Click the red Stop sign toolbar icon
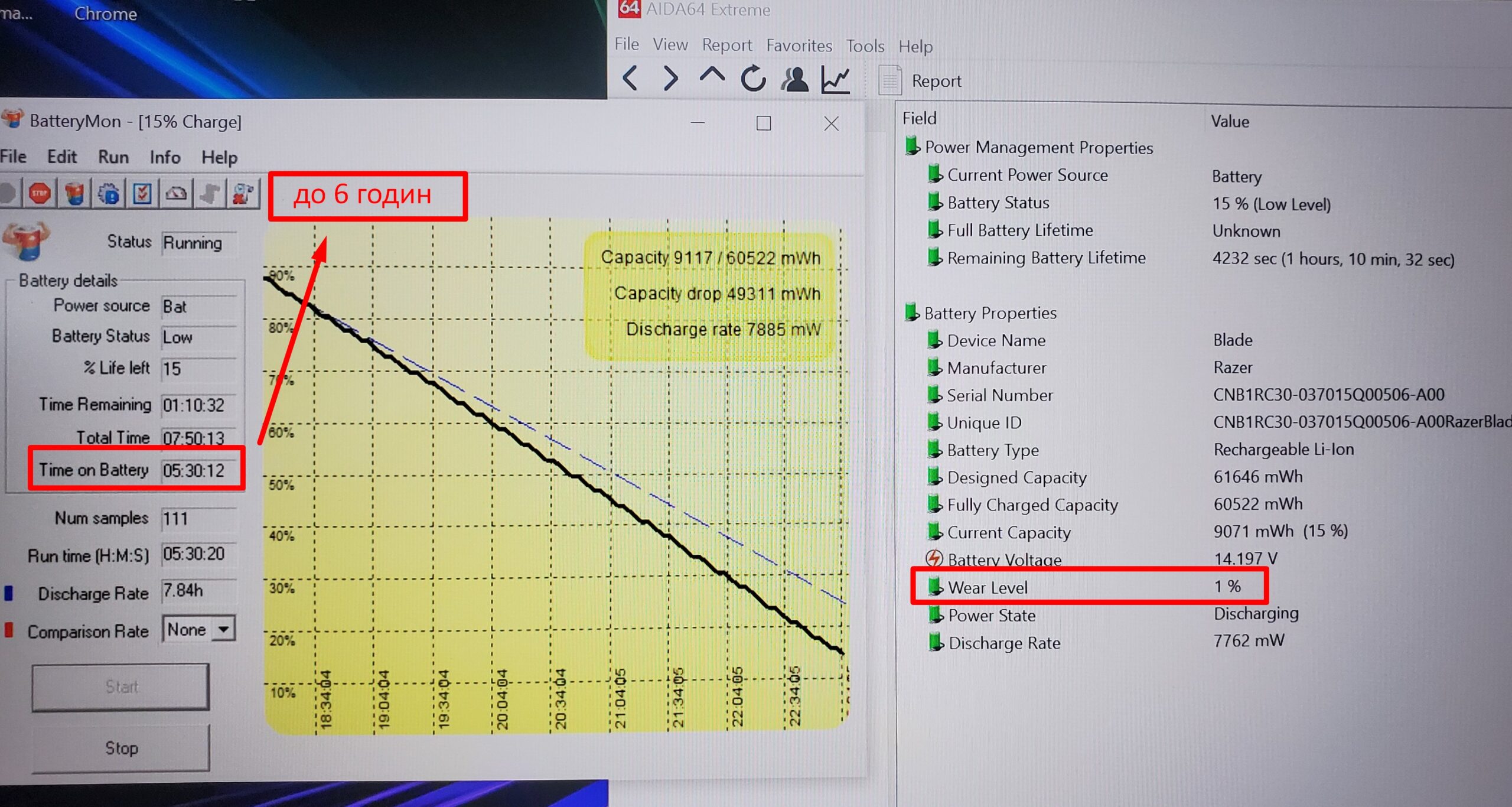This screenshot has height=807, width=1512. 40,194
